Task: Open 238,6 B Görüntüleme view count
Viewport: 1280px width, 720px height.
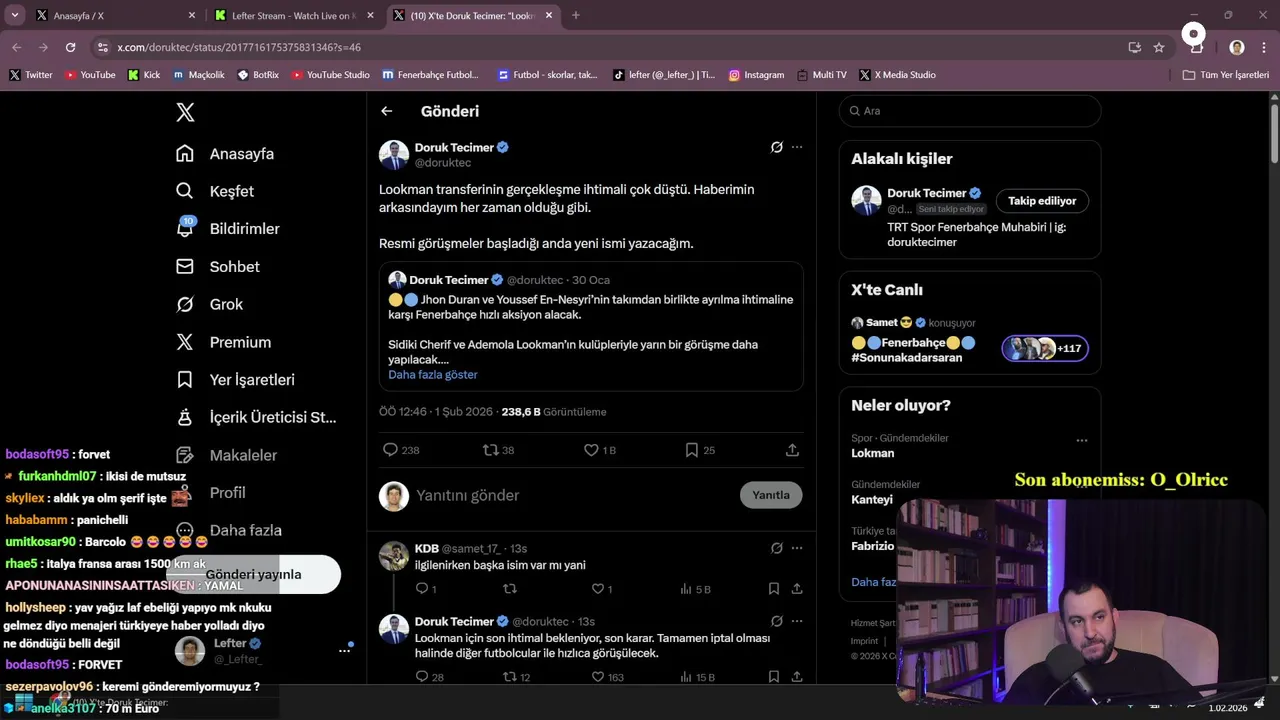Action: point(554,412)
